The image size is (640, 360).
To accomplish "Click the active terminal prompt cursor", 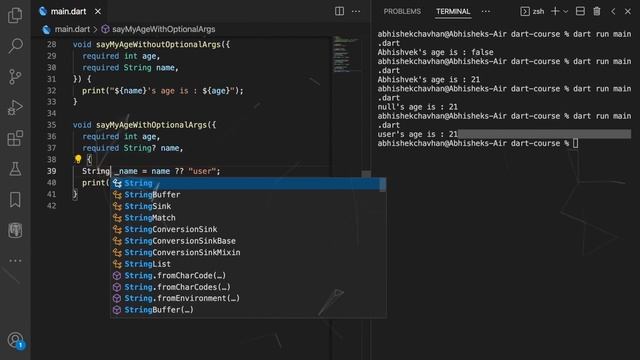I will [x=576, y=143].
